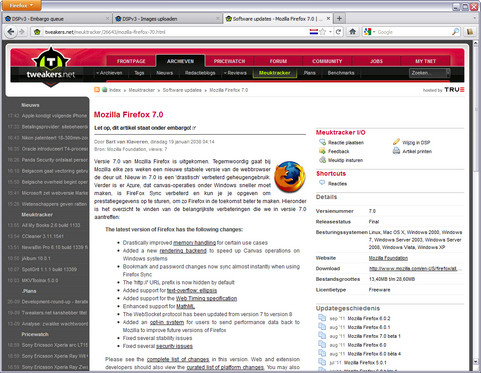Click the browser Forward arrow
This screenshot has height=373, width=481.
[22, 32]
